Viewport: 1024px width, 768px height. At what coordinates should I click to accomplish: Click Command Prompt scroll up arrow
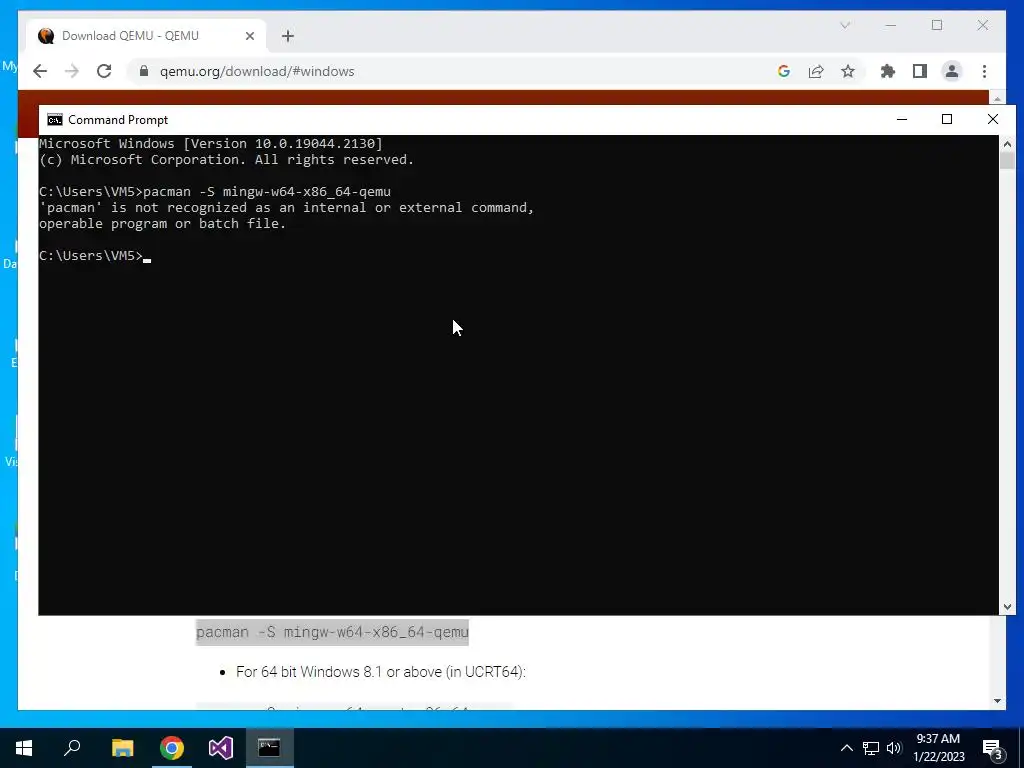1007,144
